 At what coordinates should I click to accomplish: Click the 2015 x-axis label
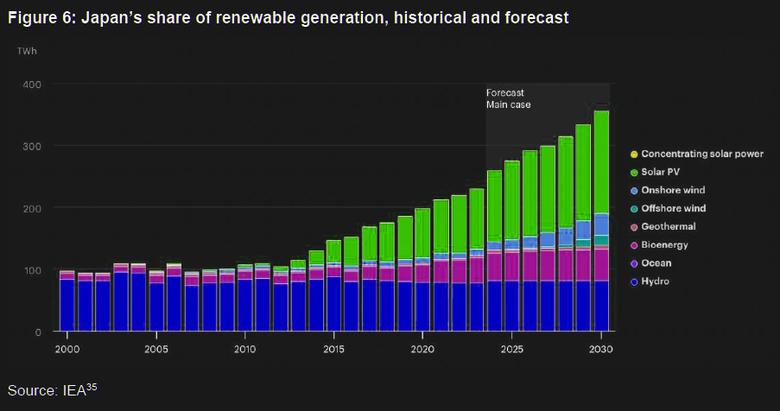click(x=334, y=349)
